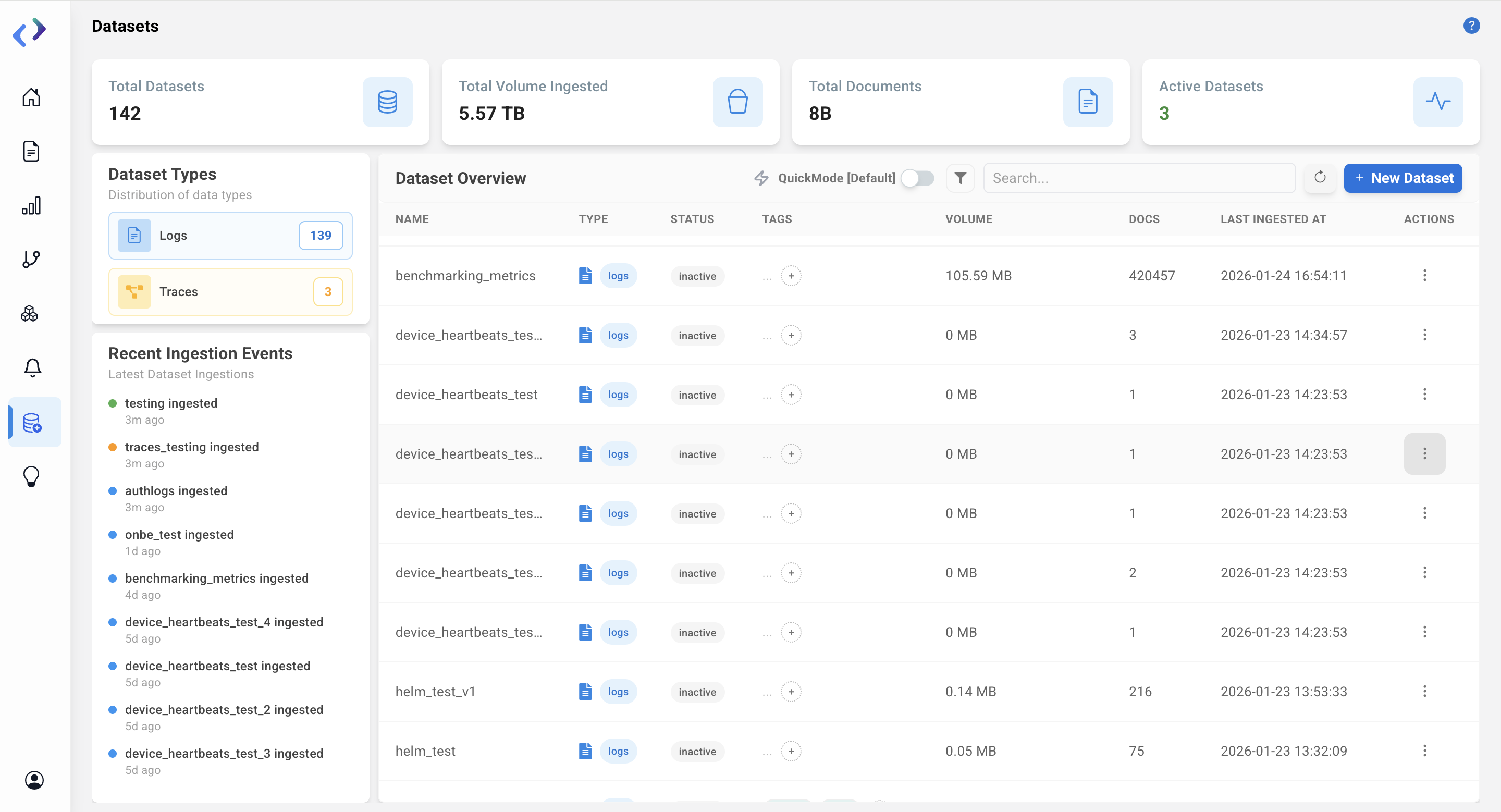This screenshot has width=1501, height=812.
Task: Add a tag to device_heartbeats_test
Action: (x=791, y=395)
